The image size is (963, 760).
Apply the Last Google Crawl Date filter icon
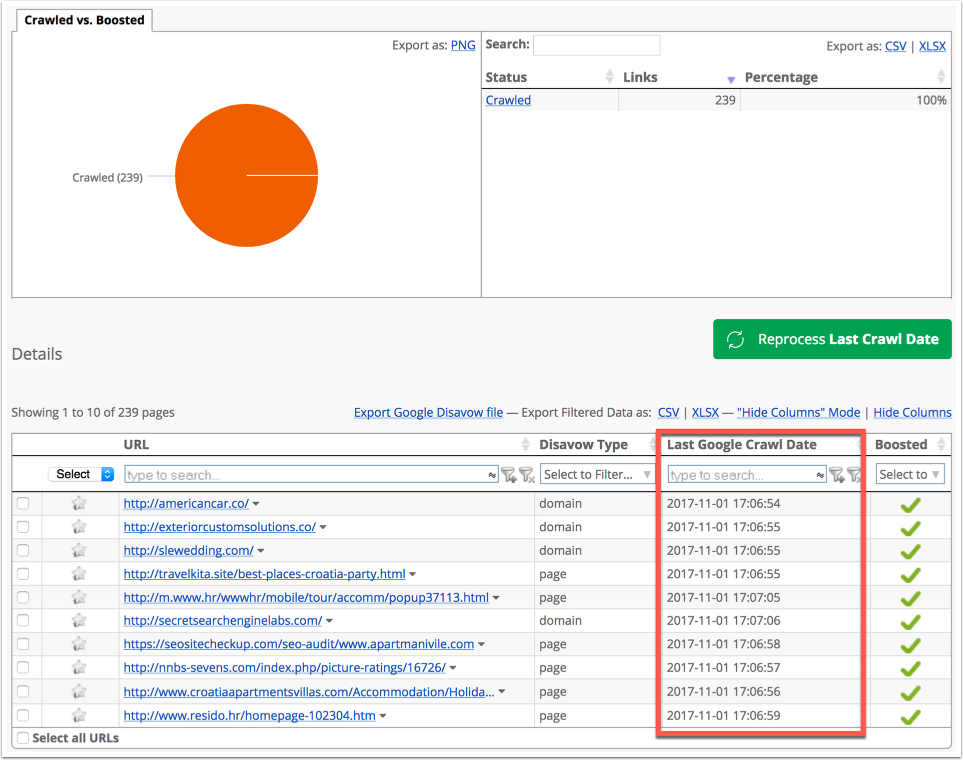836,474
